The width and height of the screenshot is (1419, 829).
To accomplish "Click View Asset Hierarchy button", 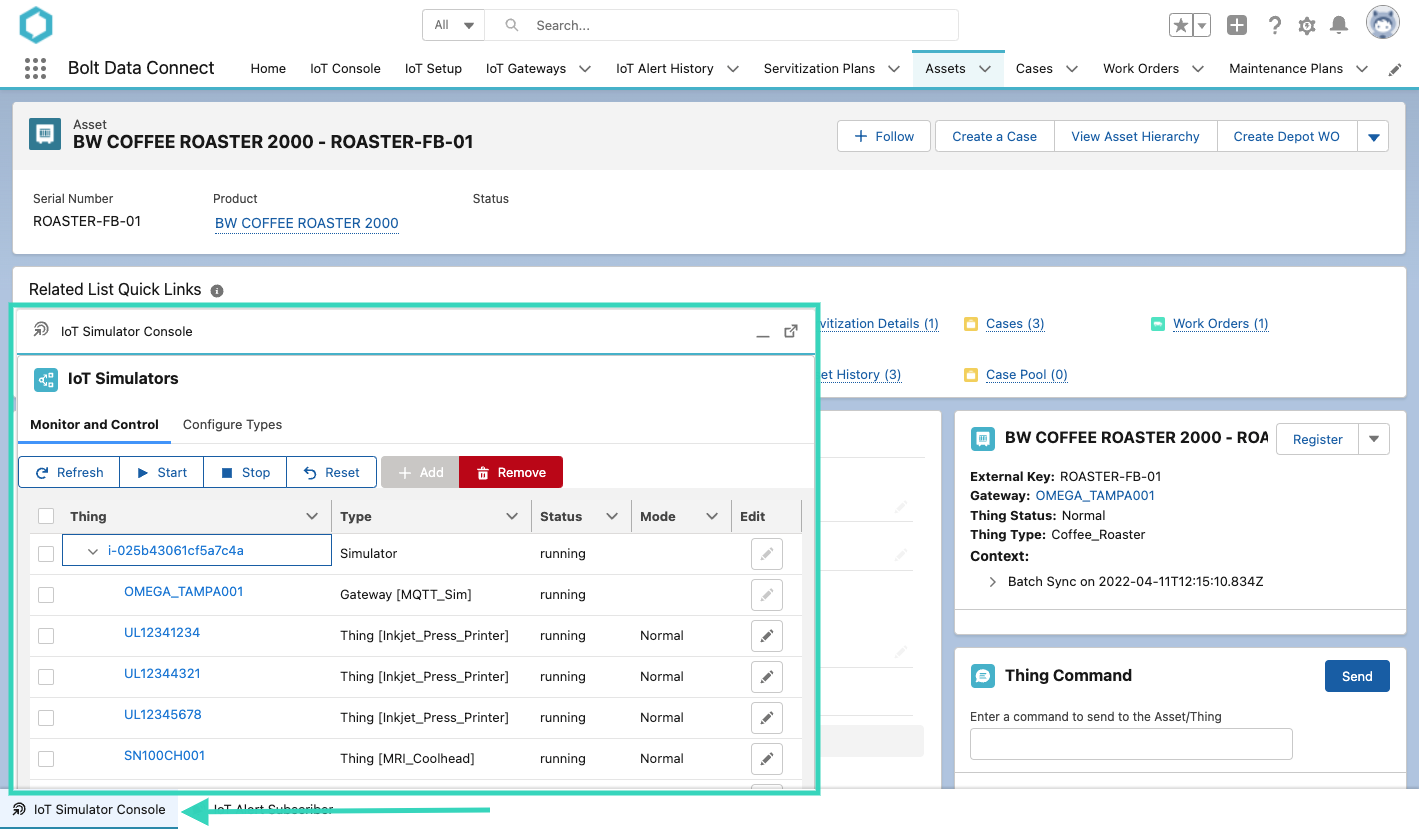I will tap(1135, 137).
